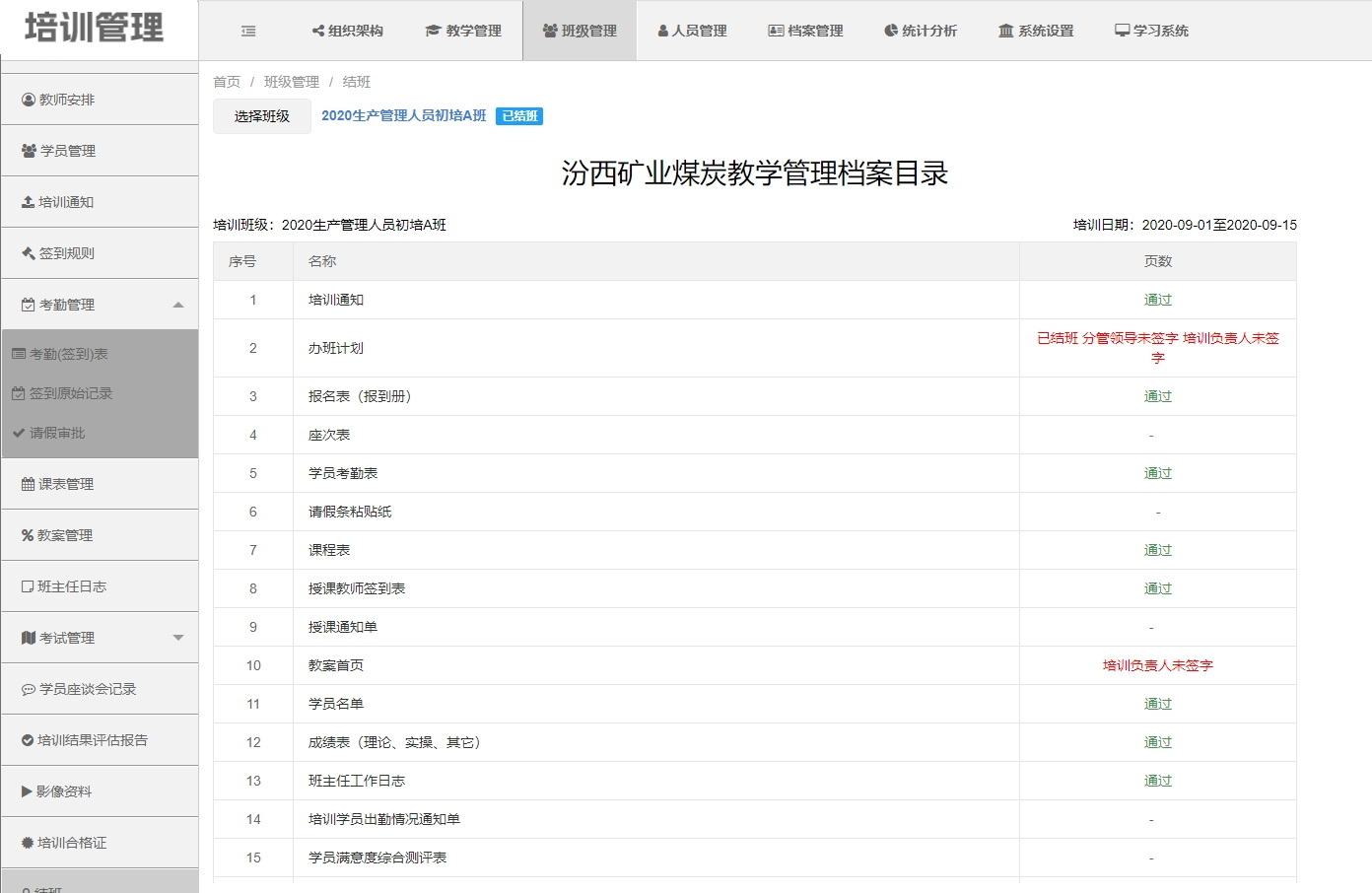Open 培训合格证 sidebar item
1372x893 pixels.
[x=71, y=843]
